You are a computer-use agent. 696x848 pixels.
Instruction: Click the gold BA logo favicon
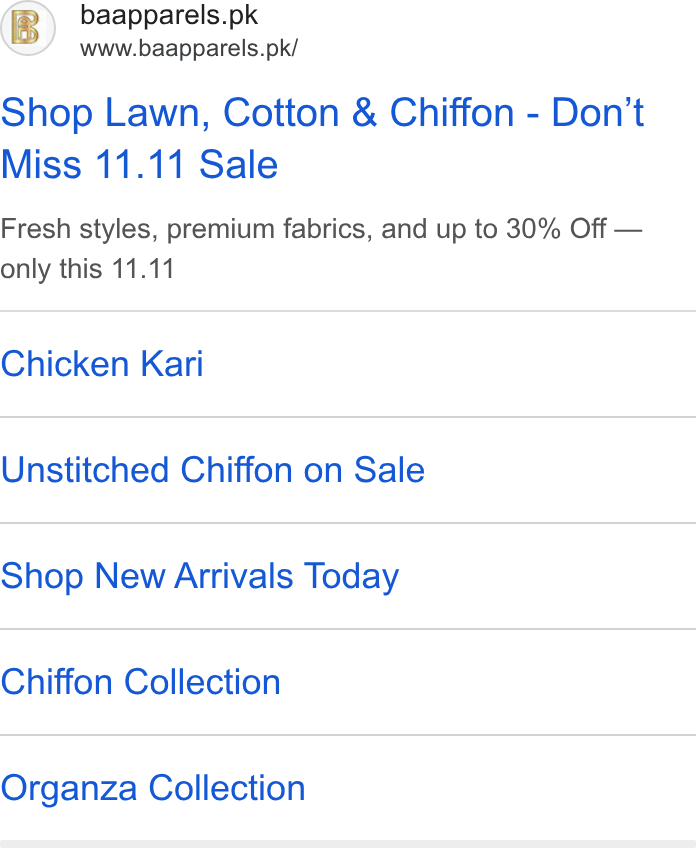coord(27,28)
